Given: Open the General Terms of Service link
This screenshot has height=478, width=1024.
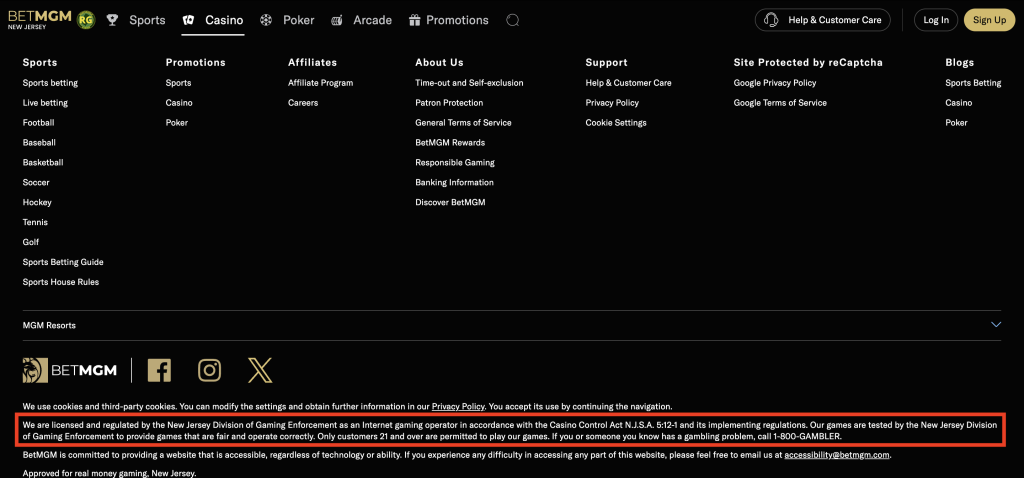Looking at the screenshot, I should (x=464, y=123).
